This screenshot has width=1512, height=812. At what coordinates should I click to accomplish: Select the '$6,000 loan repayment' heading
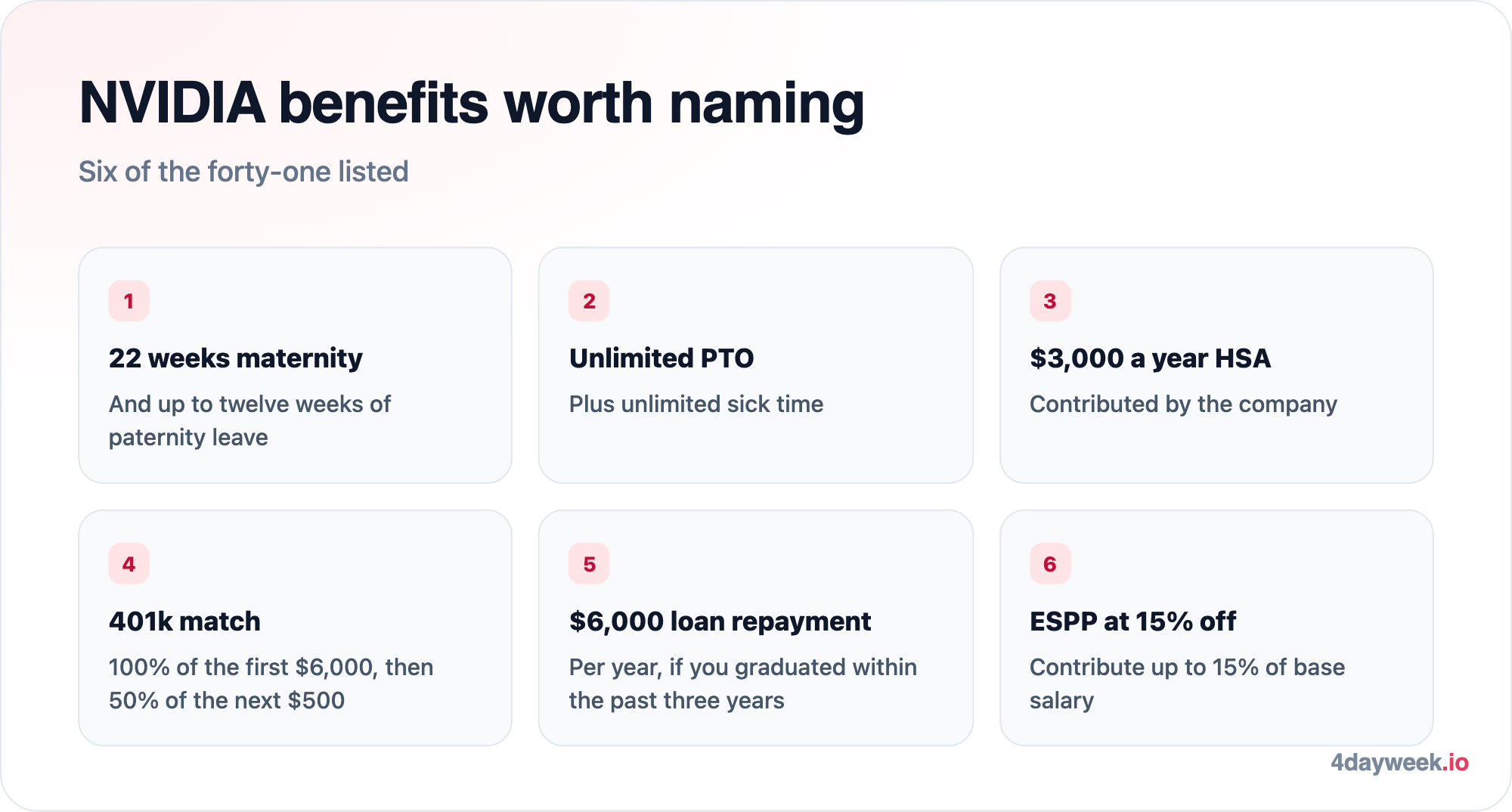pyautogui.click(x=720, y=621)
